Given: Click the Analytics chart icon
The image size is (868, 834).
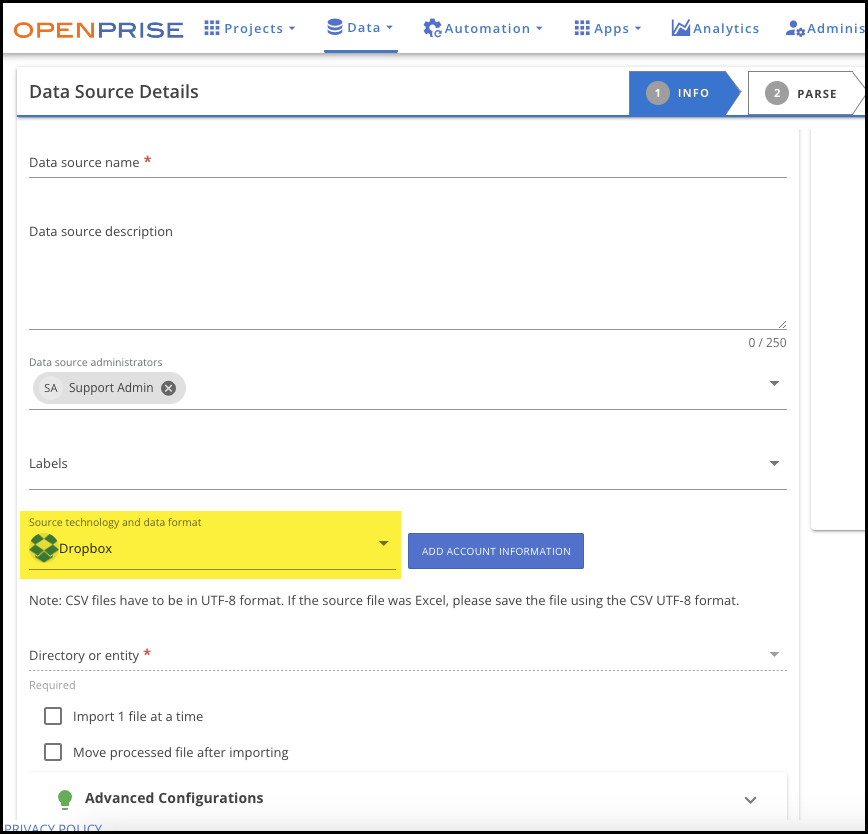Looking at the screenshot, I should [680, 28].
